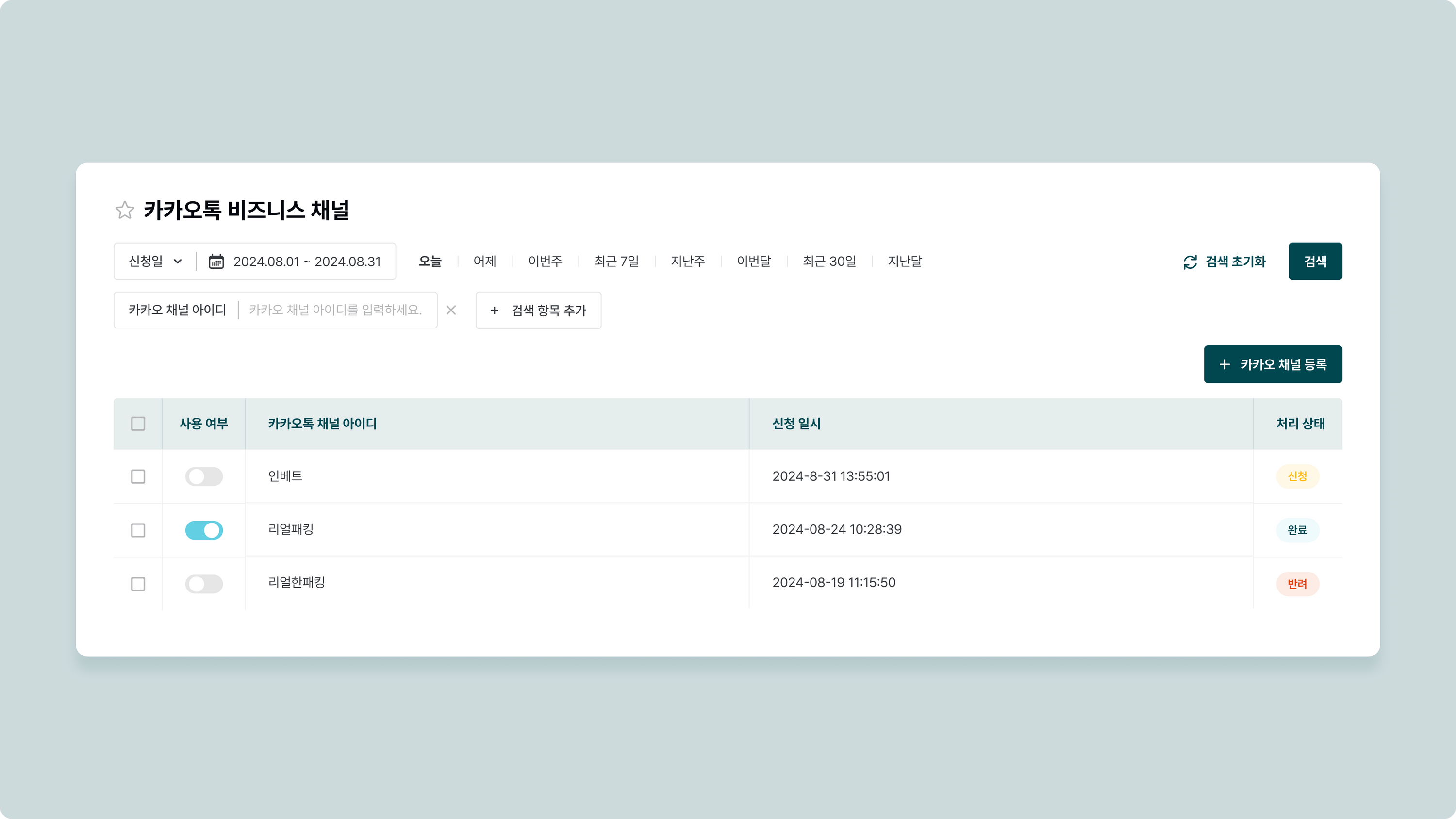Click the 카카오 채널 아이디 input field
The image size is (1456, 819).
click(x=336, y=311)
